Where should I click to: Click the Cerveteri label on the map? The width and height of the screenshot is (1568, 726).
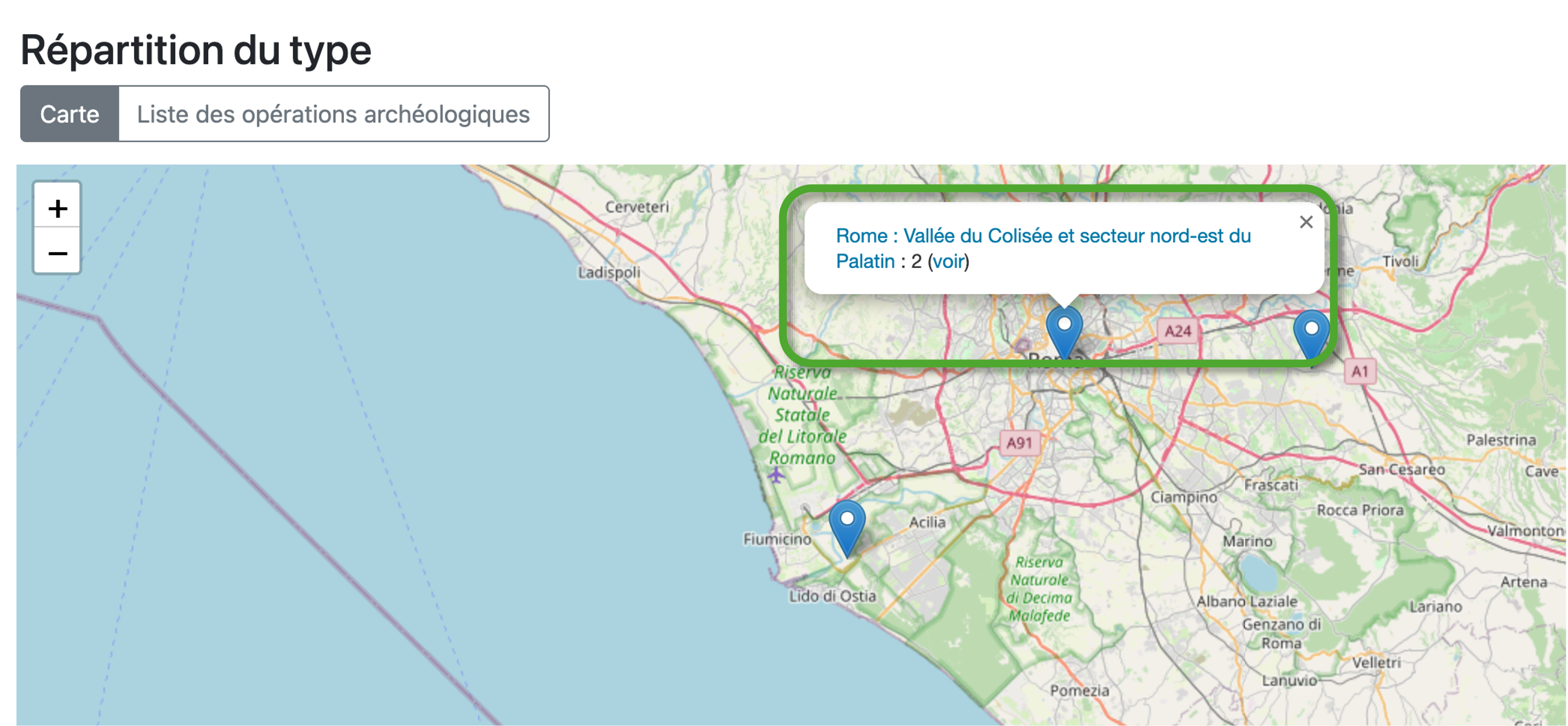637,207
